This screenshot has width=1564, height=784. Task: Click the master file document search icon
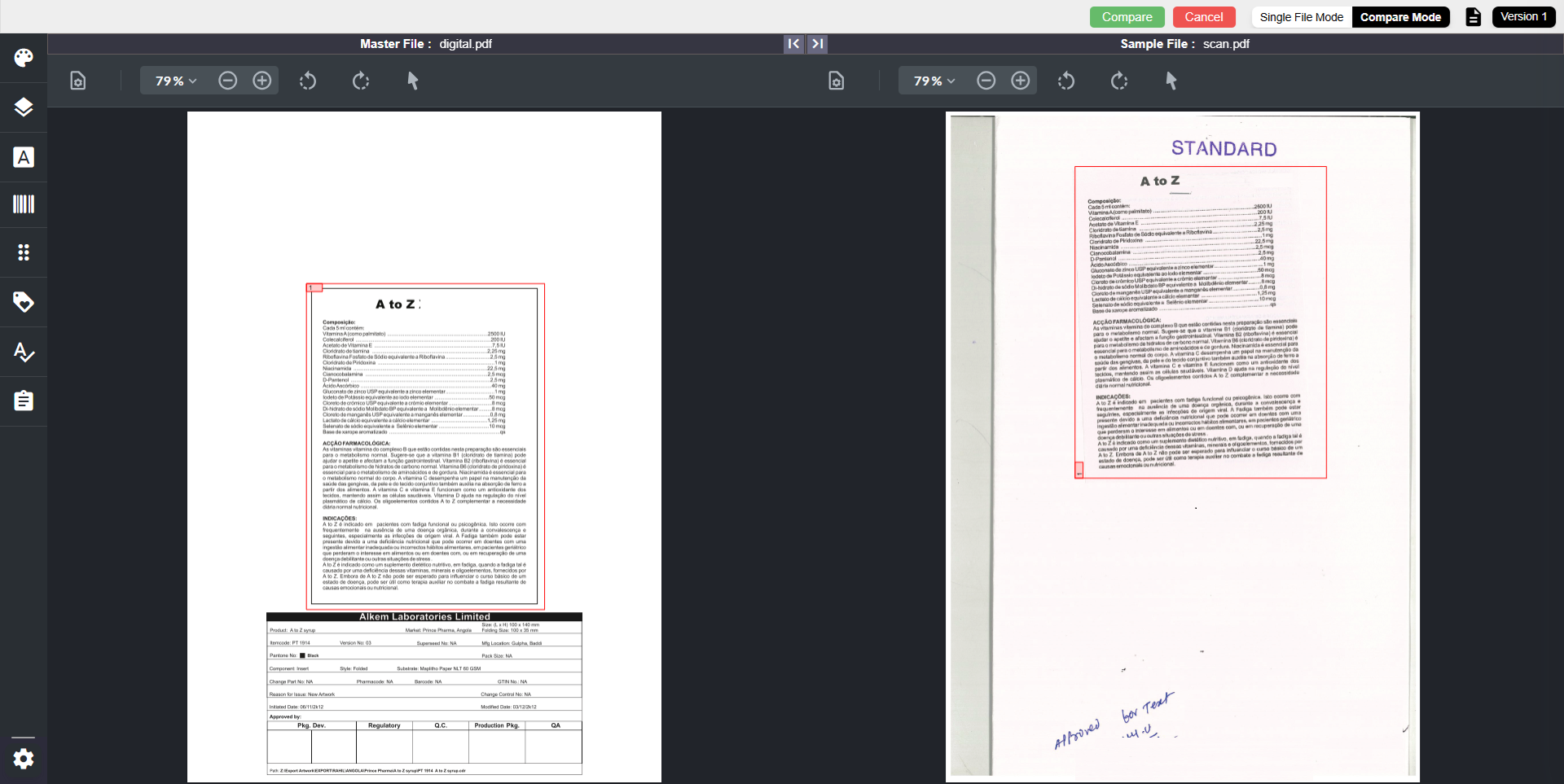pos(78,81)
